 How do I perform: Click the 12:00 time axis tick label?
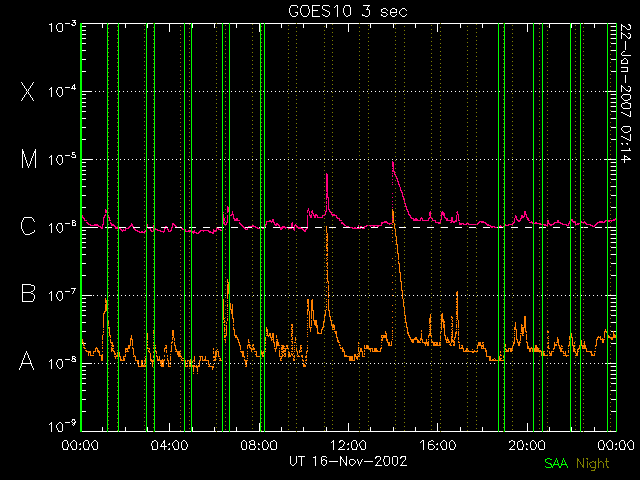coord(348,444)
